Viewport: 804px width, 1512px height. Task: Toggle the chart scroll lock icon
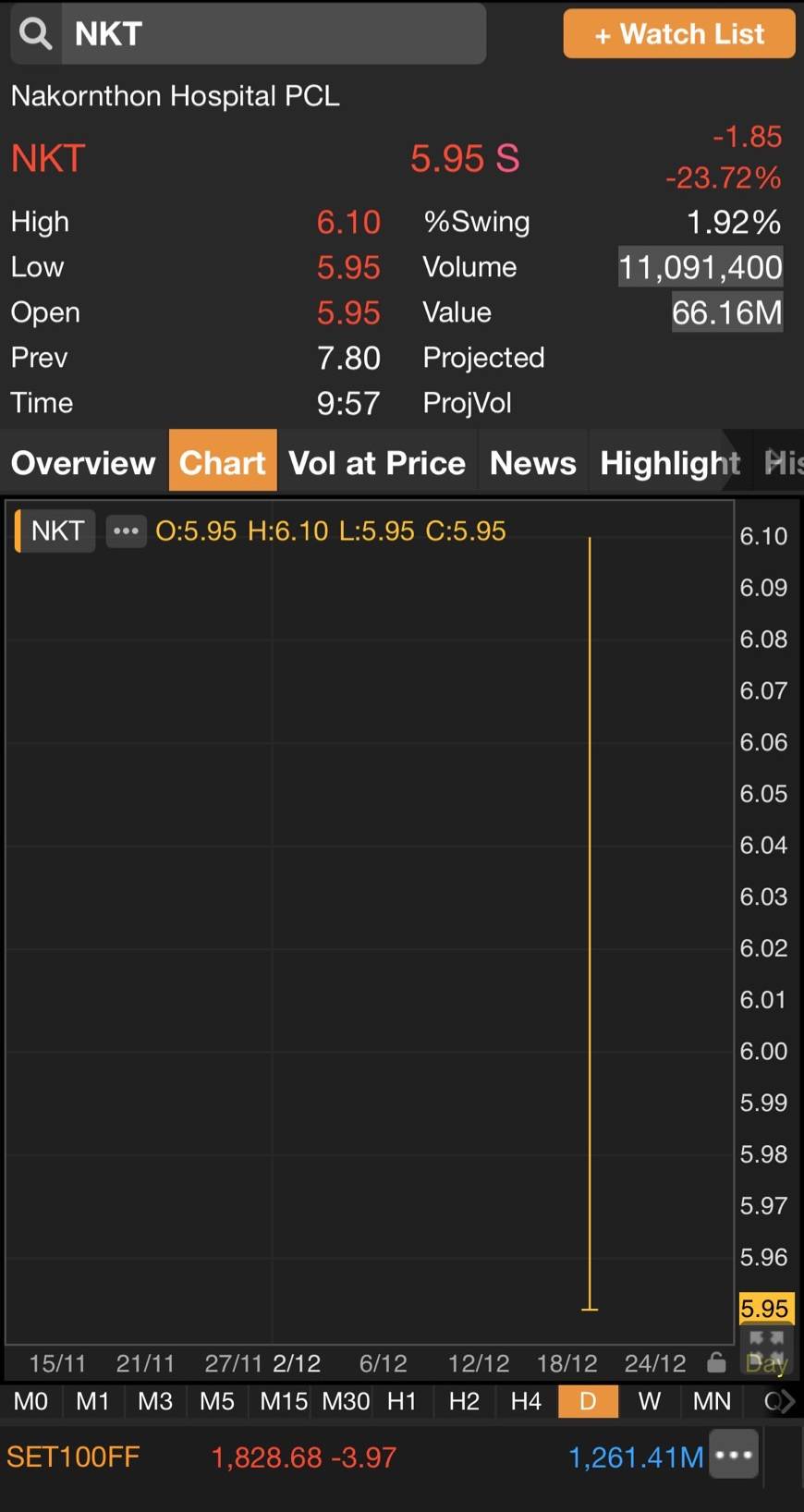click(716, 1363)
